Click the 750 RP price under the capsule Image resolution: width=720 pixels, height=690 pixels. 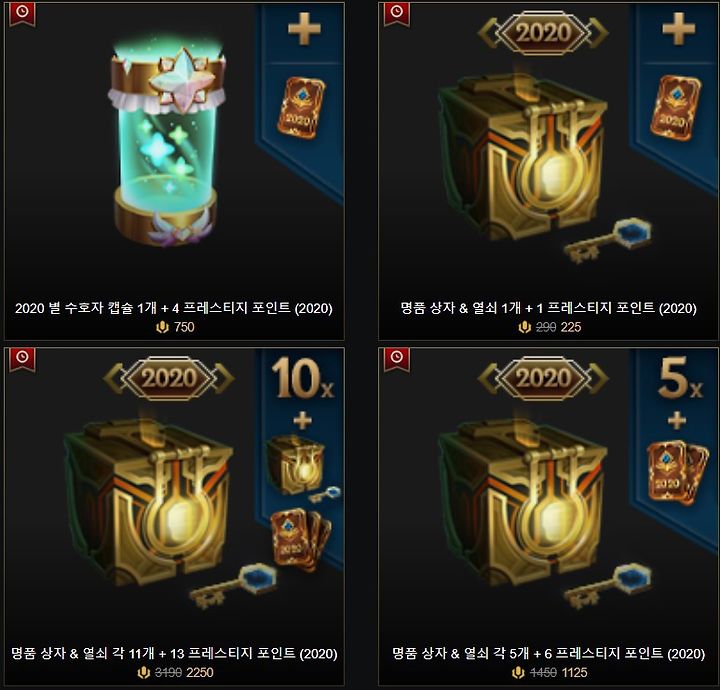click(184, 327)
